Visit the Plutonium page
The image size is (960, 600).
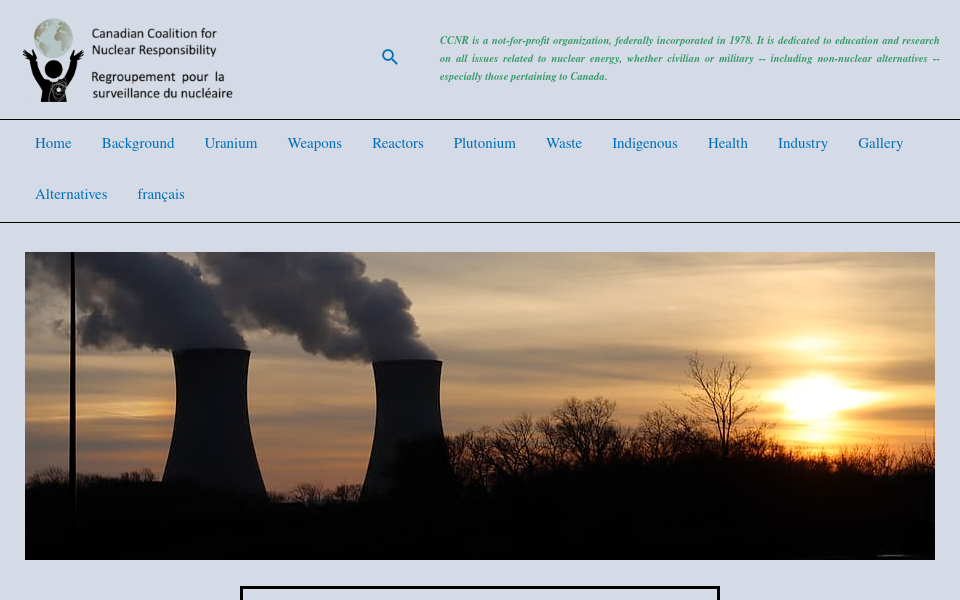tap(484, 143)
